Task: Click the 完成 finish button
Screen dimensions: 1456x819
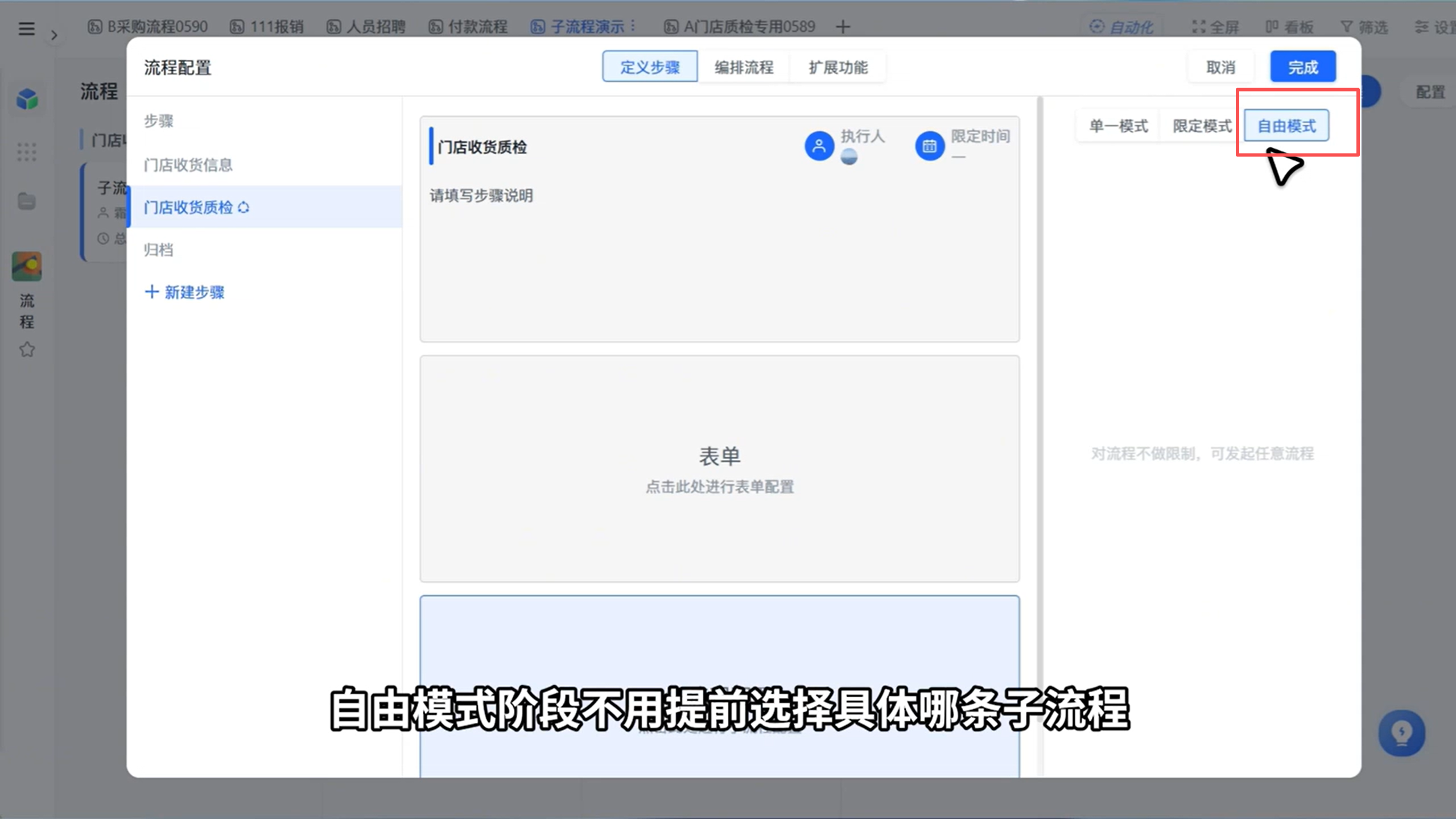Action: click(1303, 67)
